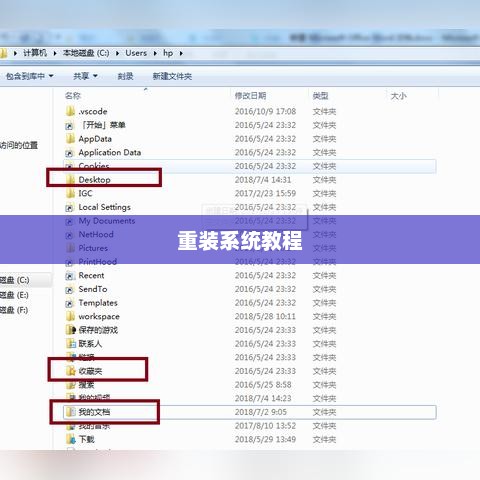Go to 计算机 in the address bar
This screenshot has width=480, height=480.
(x=35, y=53)
